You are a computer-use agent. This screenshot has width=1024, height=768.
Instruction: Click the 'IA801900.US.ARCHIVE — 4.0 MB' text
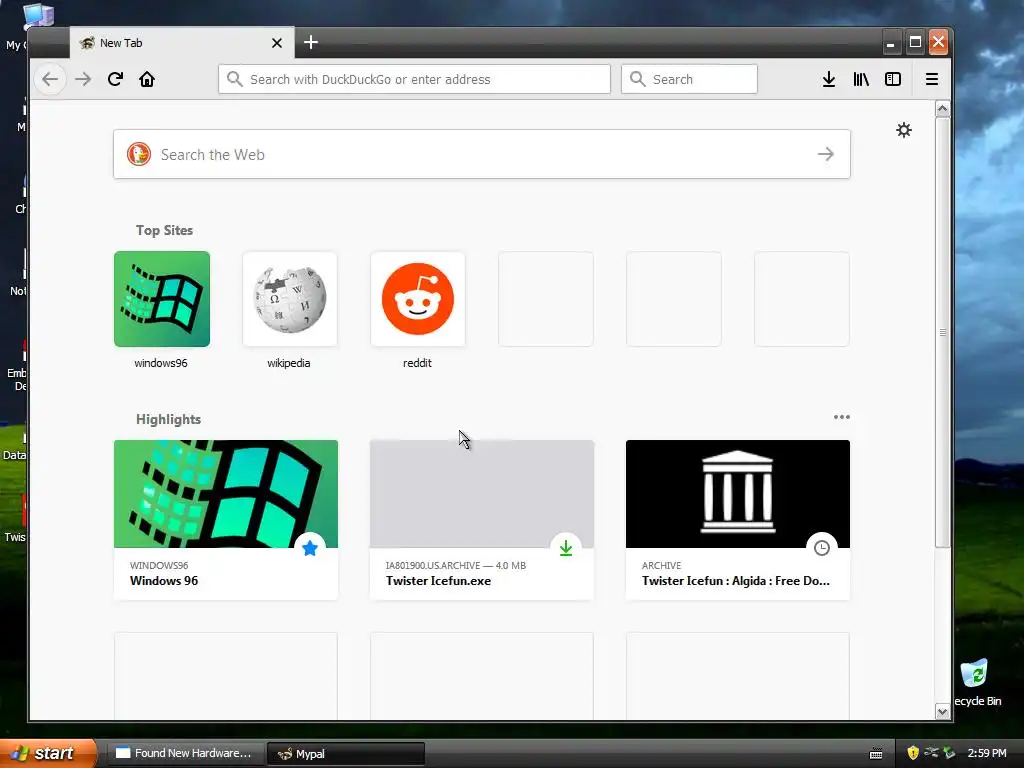click(x=456, y=566)
